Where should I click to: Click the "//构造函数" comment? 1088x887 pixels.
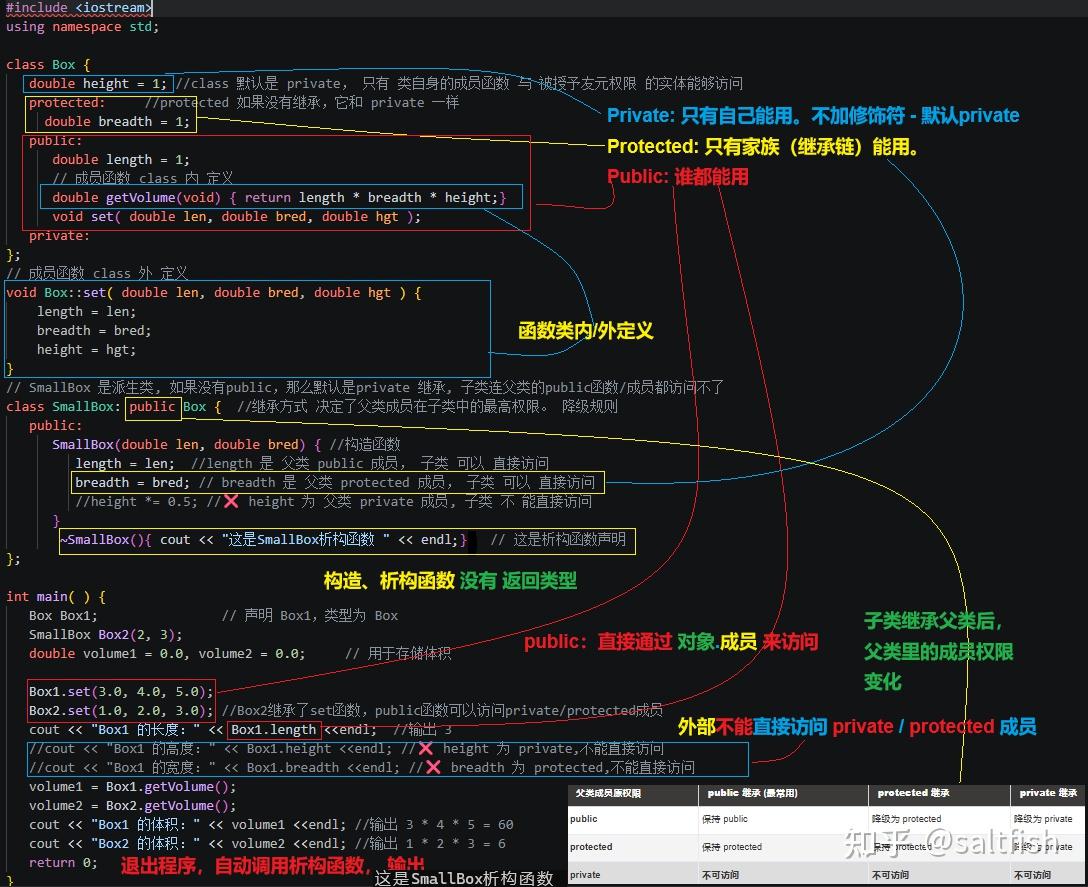pyautogui.click(x=365, y=445)
